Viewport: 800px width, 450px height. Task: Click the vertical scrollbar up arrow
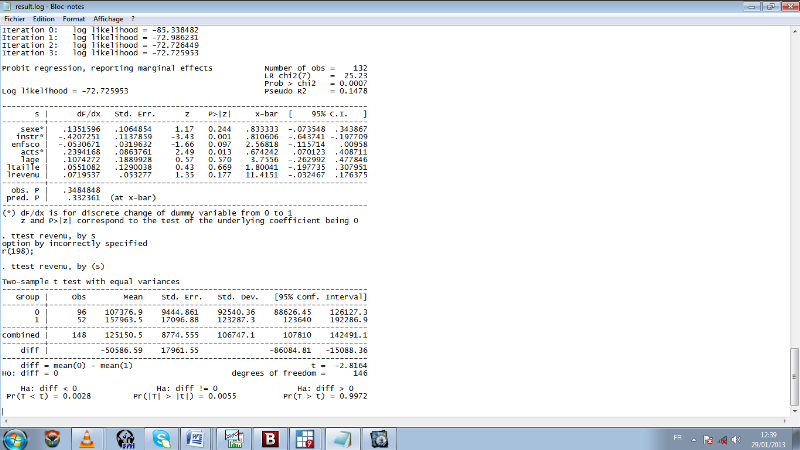coord(795,31)
